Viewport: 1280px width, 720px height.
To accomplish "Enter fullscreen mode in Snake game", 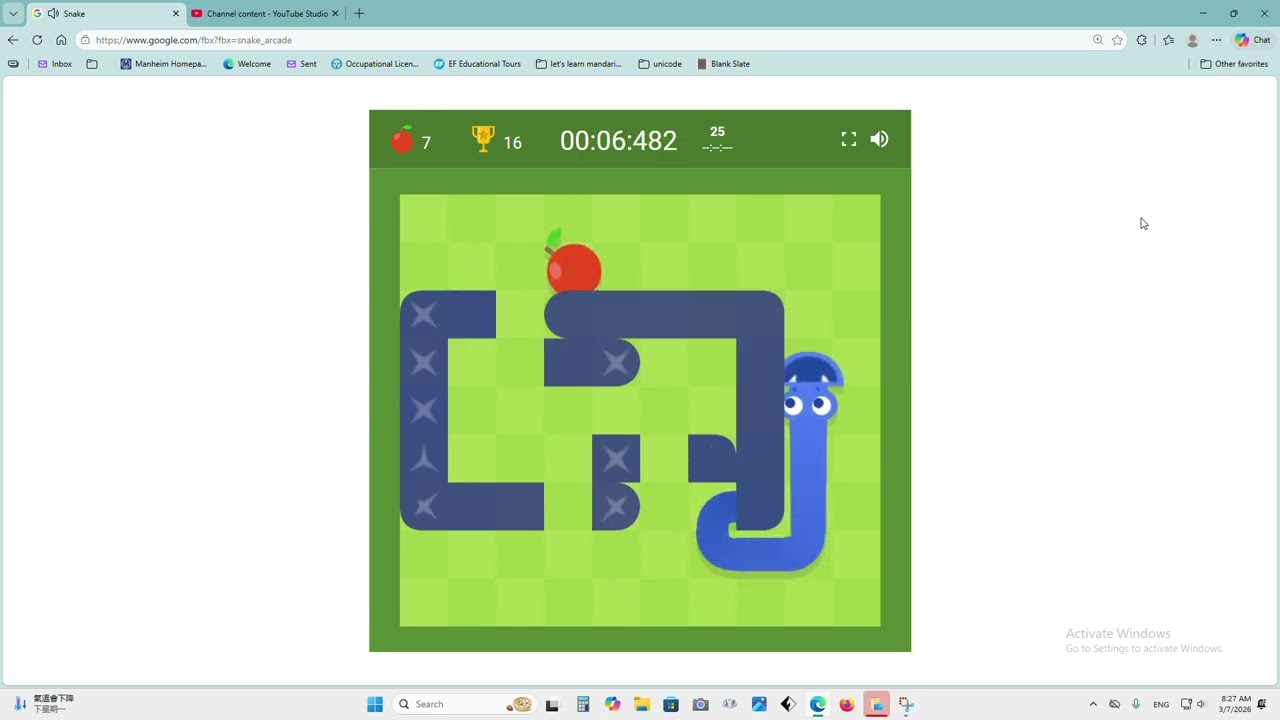I will tap(849, 140).
